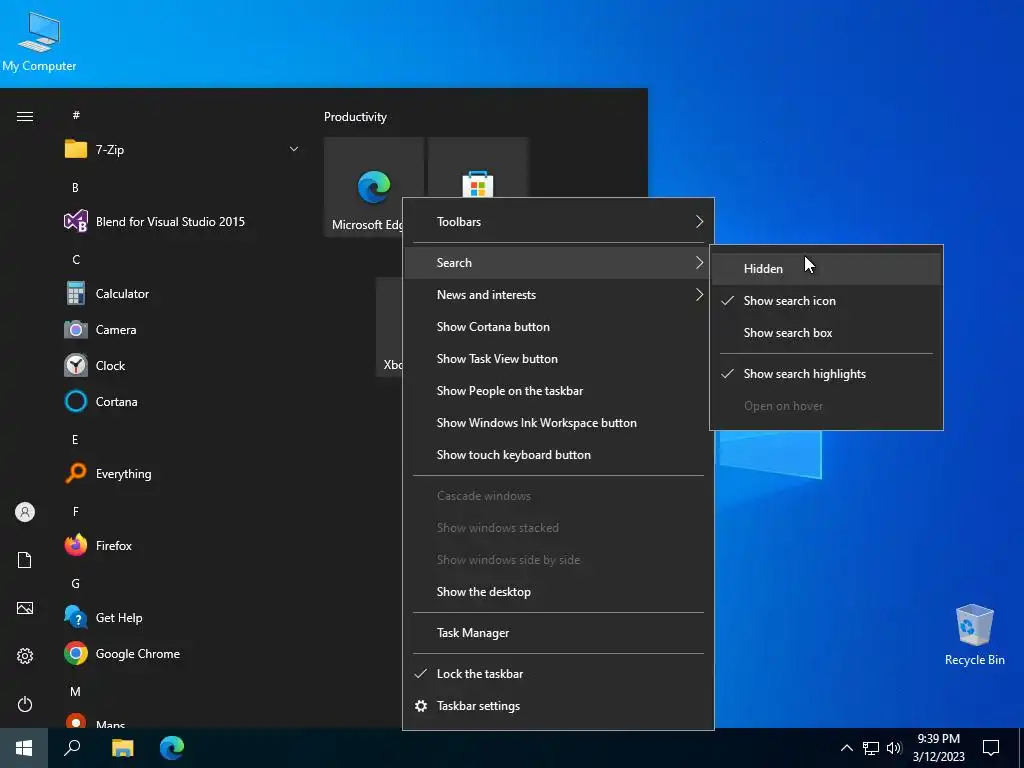Toggle Show Task View button
This screenshot has height=768, width=1024.
pyautogui.click(x=558, y=359)
